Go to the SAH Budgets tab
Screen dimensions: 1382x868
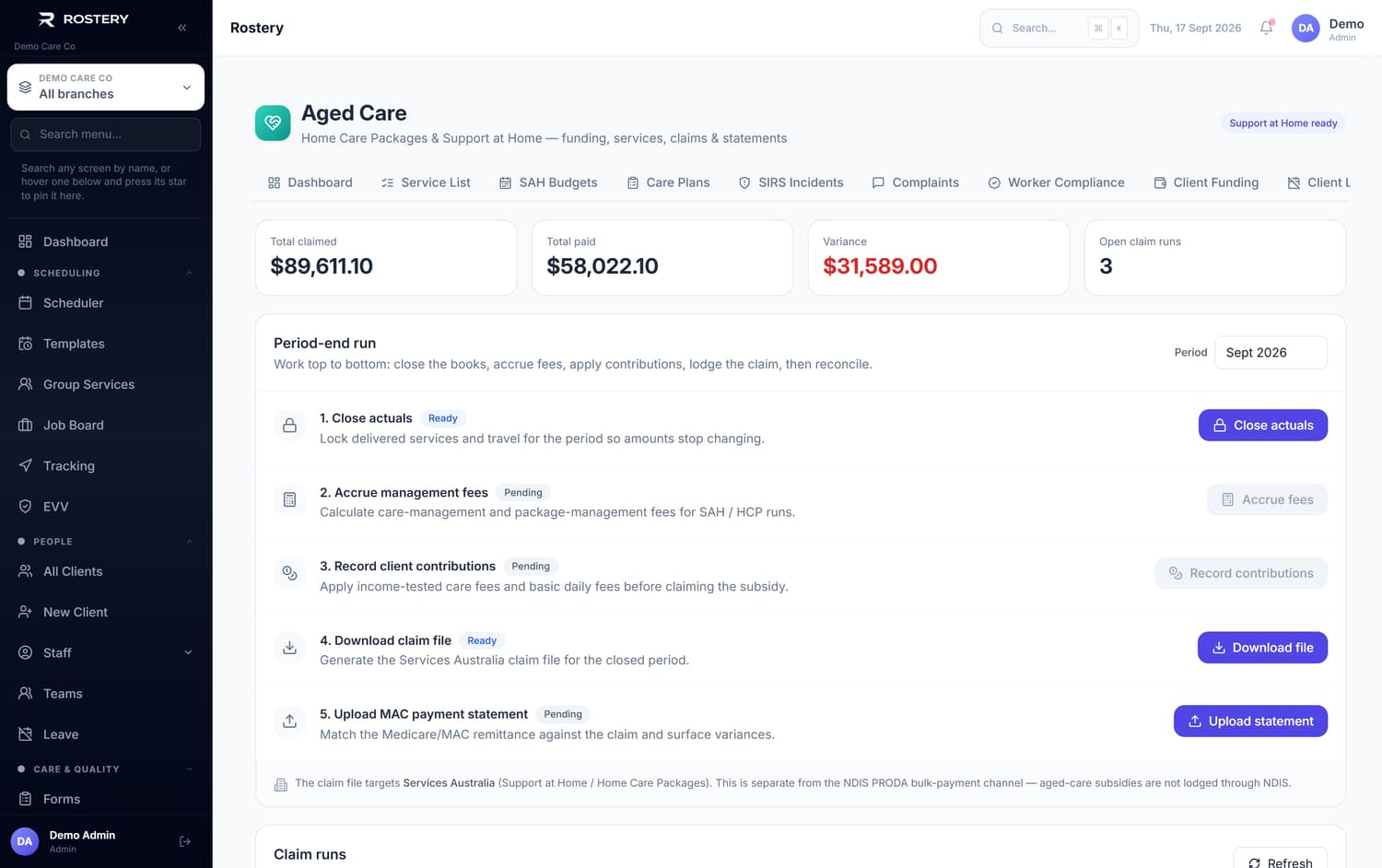tap(548, 182)
